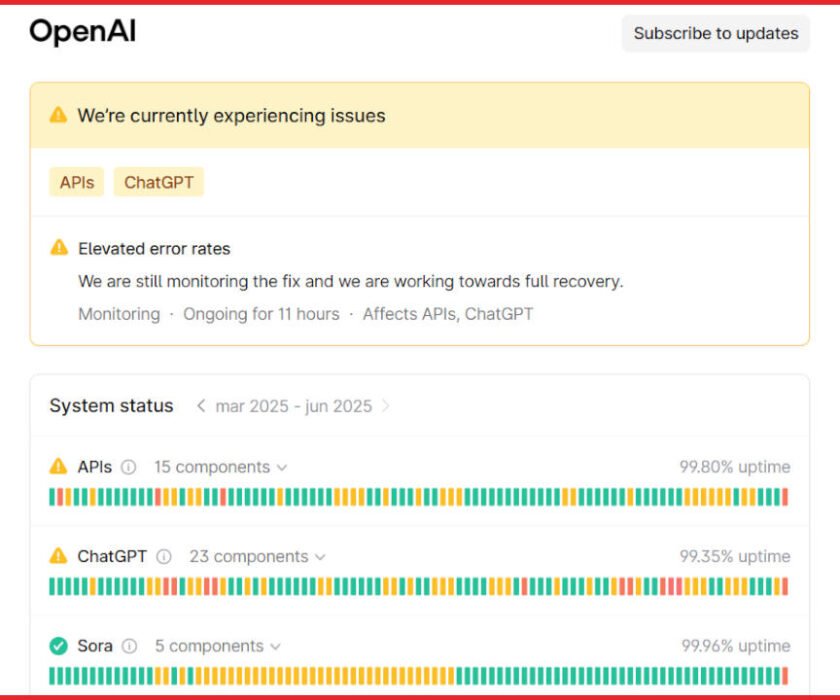Click the warning icon beside APIs row
This screenshot has height=700, width=840.
coord(58,466)
